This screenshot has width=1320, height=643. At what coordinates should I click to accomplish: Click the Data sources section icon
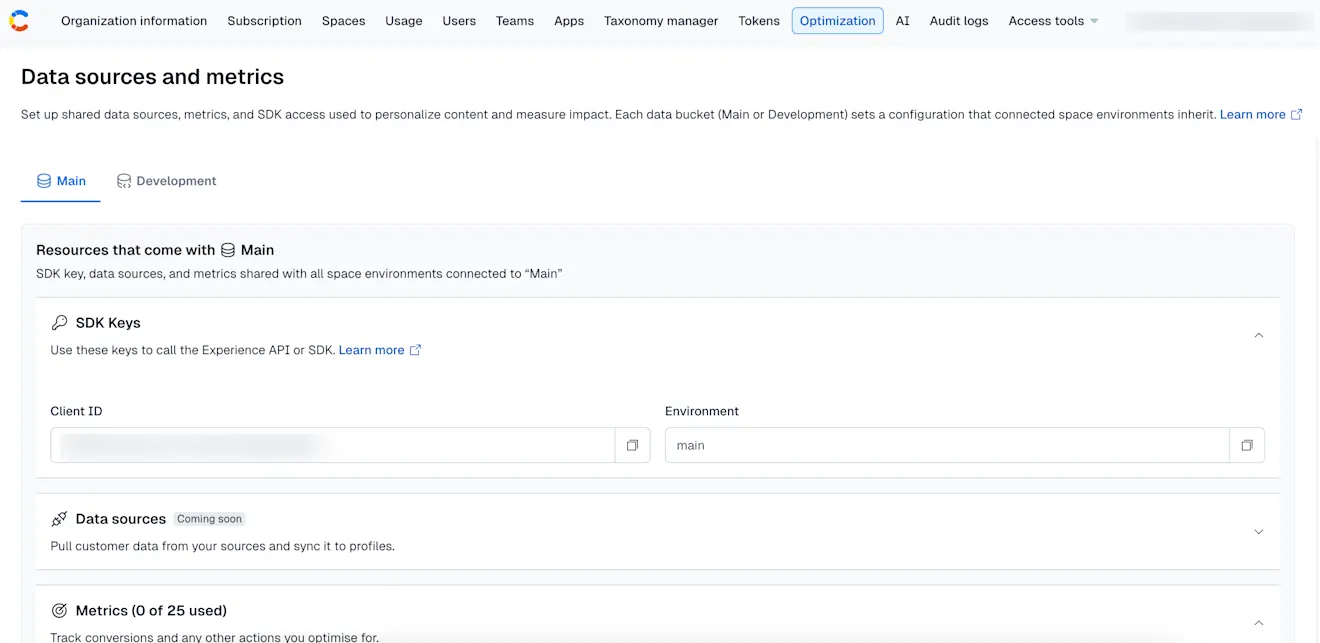pos(59,518)
